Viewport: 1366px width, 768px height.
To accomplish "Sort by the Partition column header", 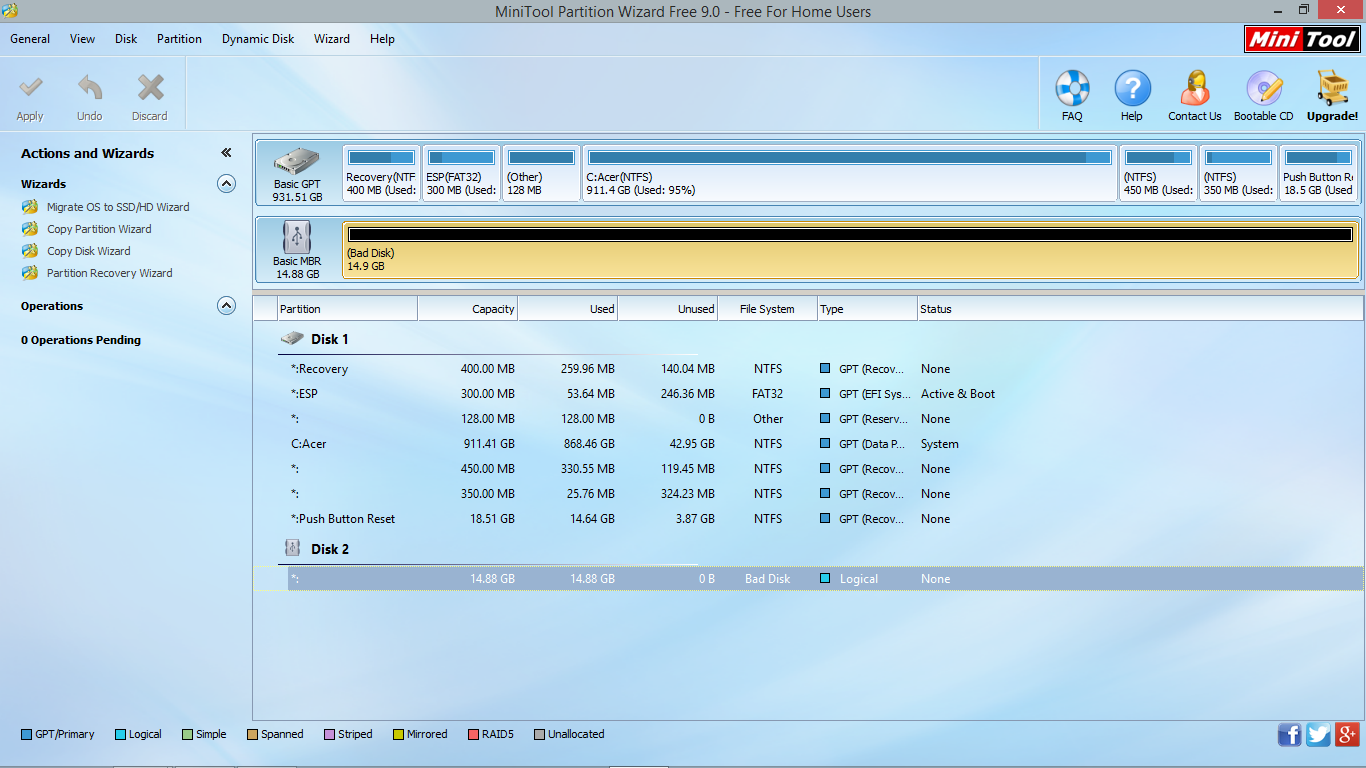I will click(x=347, y=309).
